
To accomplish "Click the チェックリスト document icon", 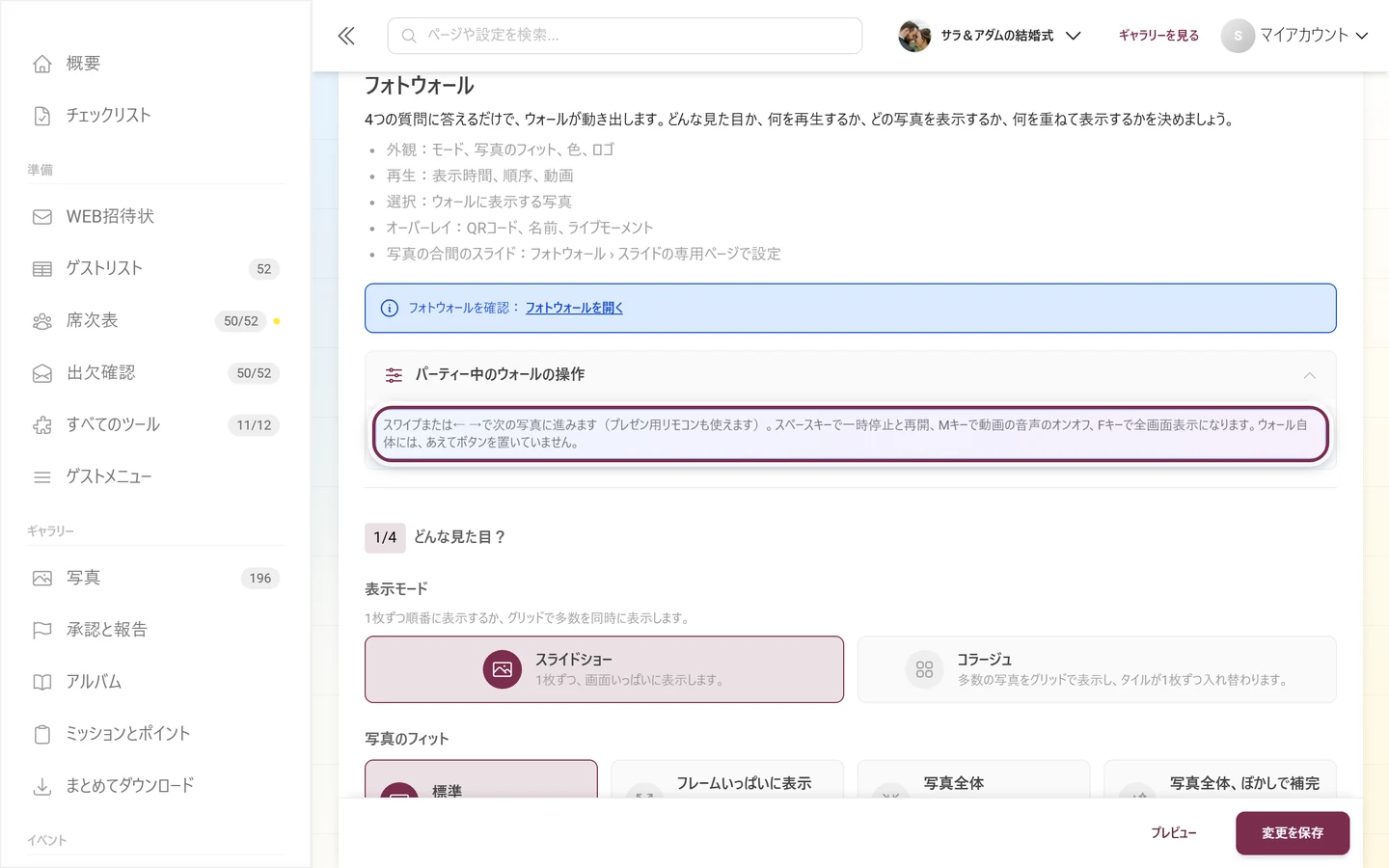I will 42,116.
